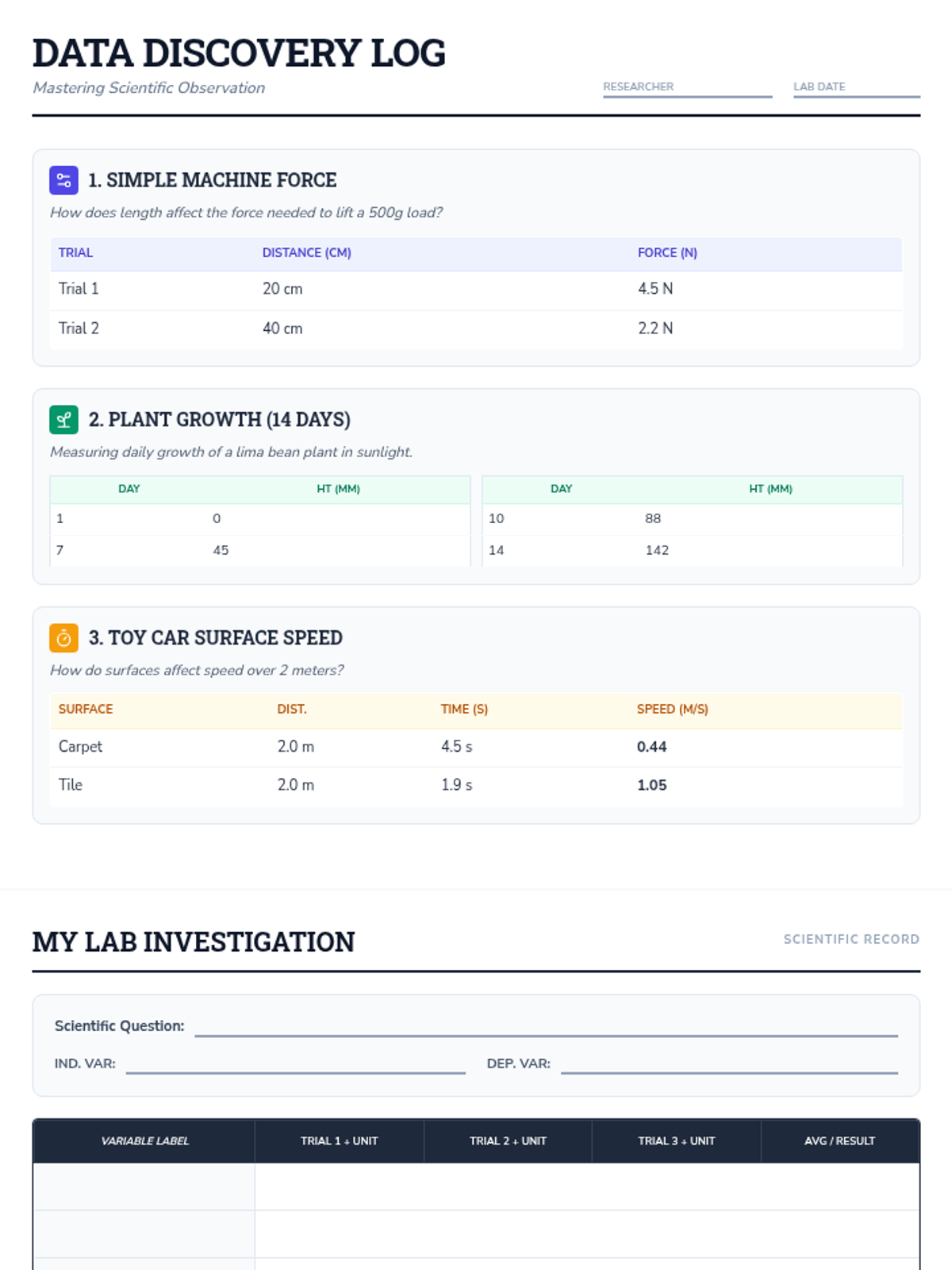Click the orange stopwatch icon
Screen dimensions: 952x1270
click(63, 637)
